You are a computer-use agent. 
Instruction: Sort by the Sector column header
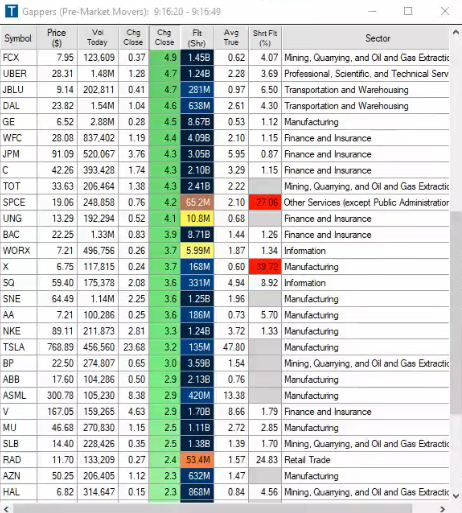coord(366,38)
